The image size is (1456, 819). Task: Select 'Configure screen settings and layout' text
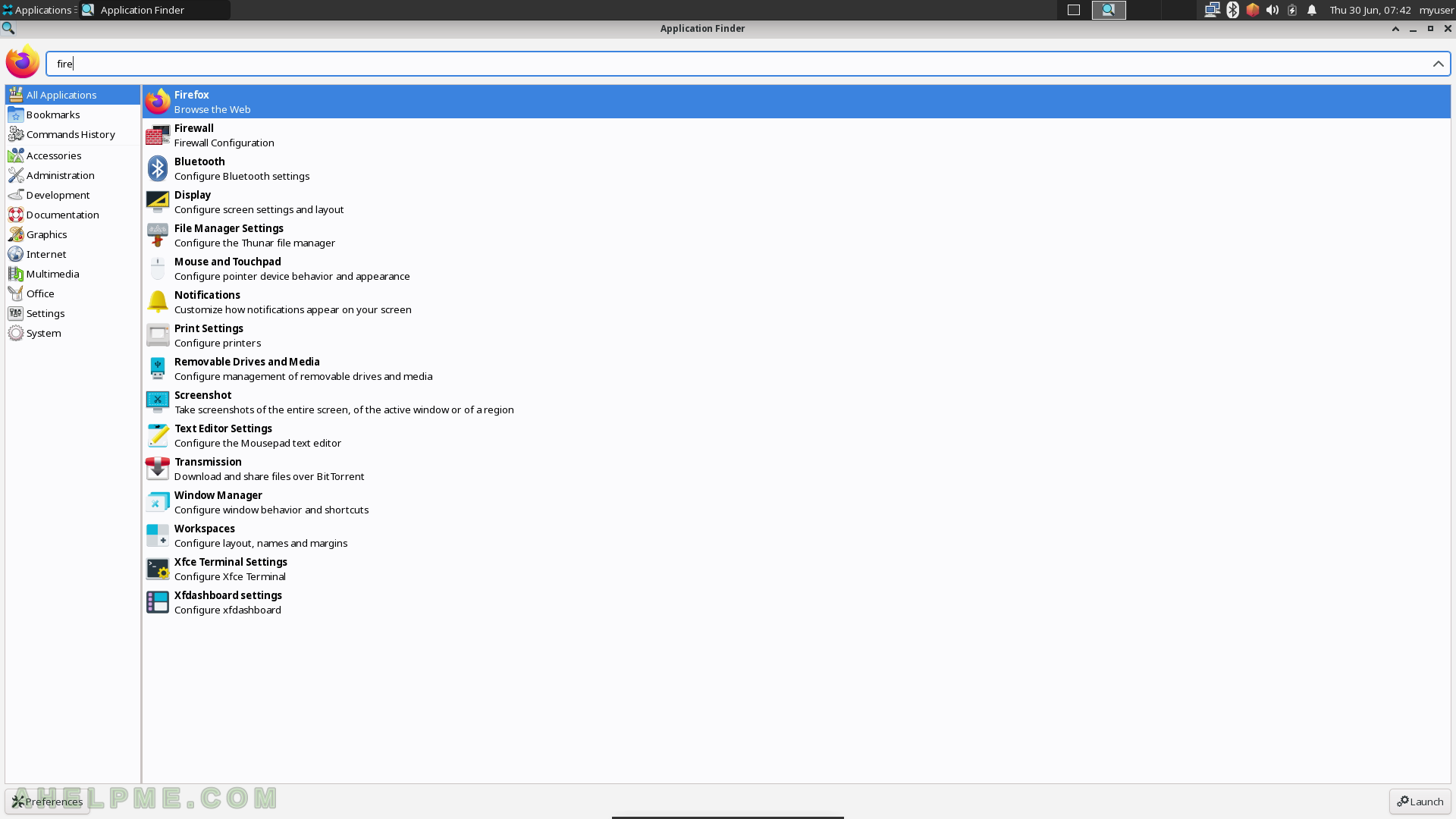259,209
